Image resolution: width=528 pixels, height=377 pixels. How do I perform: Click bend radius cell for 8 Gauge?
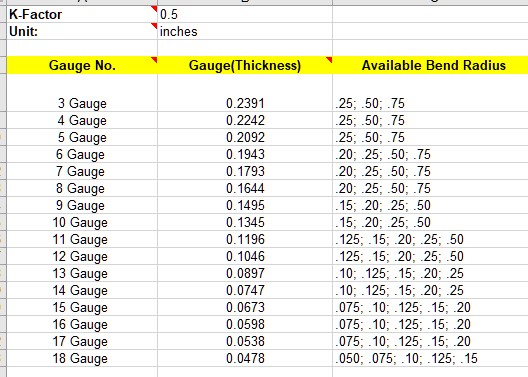point(430,188)
